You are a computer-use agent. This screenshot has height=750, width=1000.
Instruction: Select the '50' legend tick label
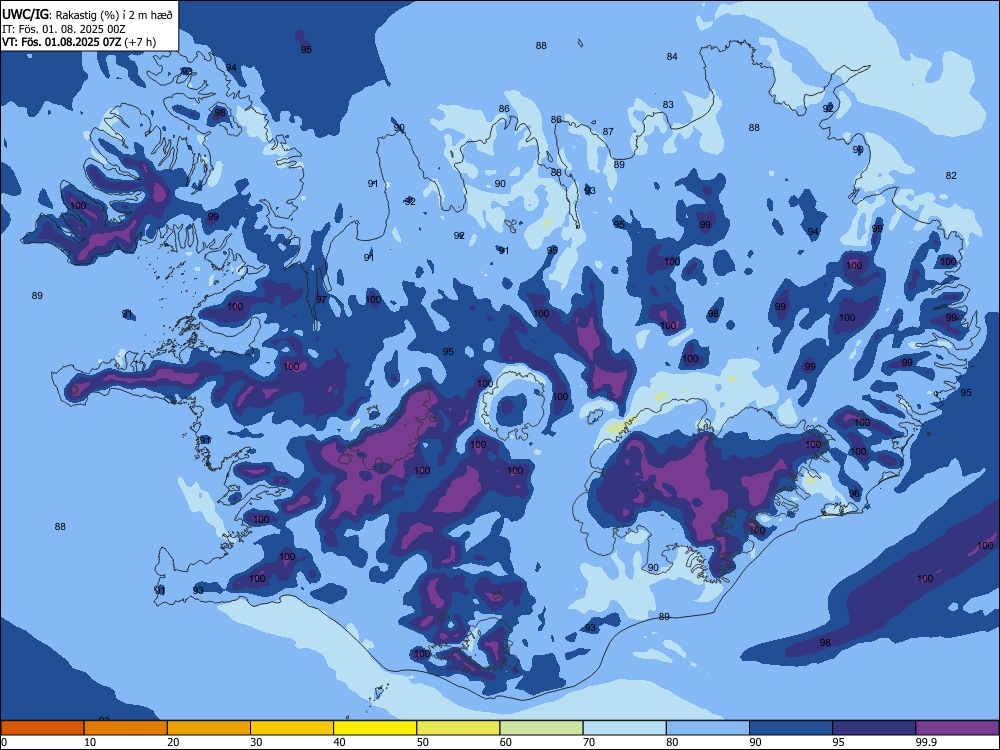coord(423,742)
